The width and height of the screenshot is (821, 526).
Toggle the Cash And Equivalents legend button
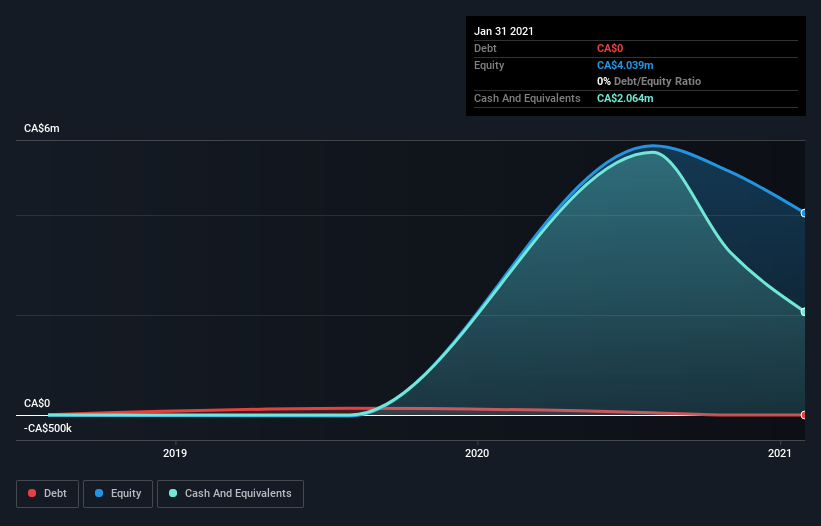(230, 494)
